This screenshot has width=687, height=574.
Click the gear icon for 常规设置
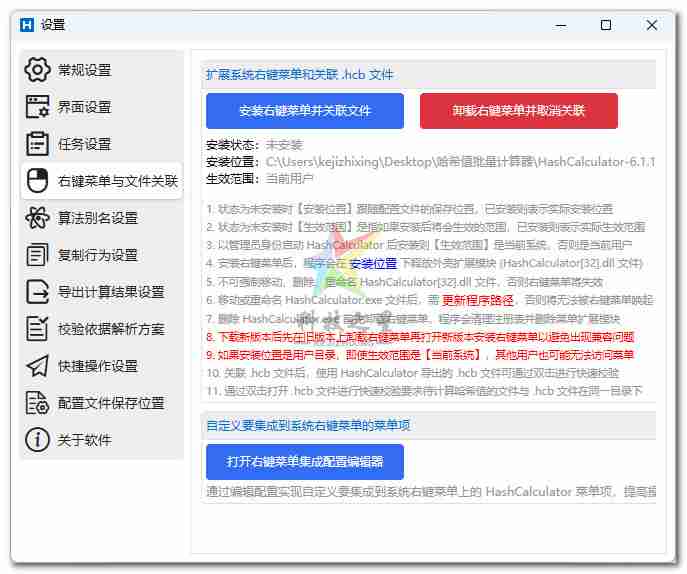pos(37,70)
